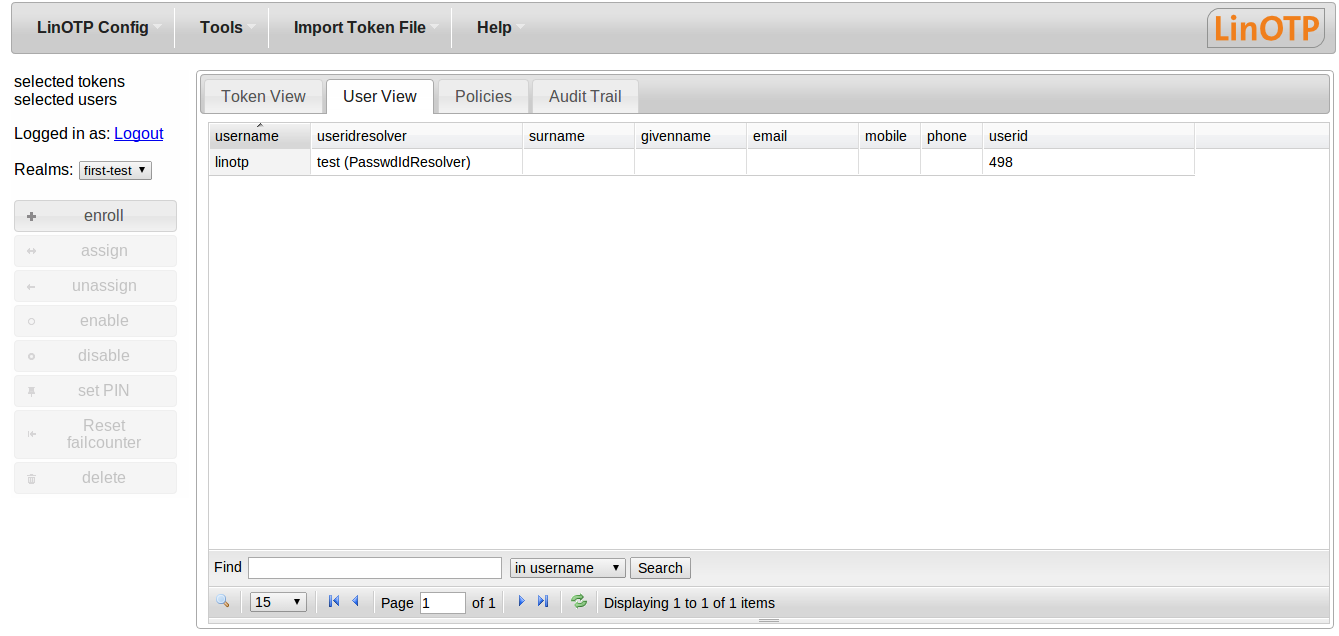Image resolution: width=1339 pixels, height=636 pixels.
Task: Open the Audit Trail tab
Action: pos(585,97)
